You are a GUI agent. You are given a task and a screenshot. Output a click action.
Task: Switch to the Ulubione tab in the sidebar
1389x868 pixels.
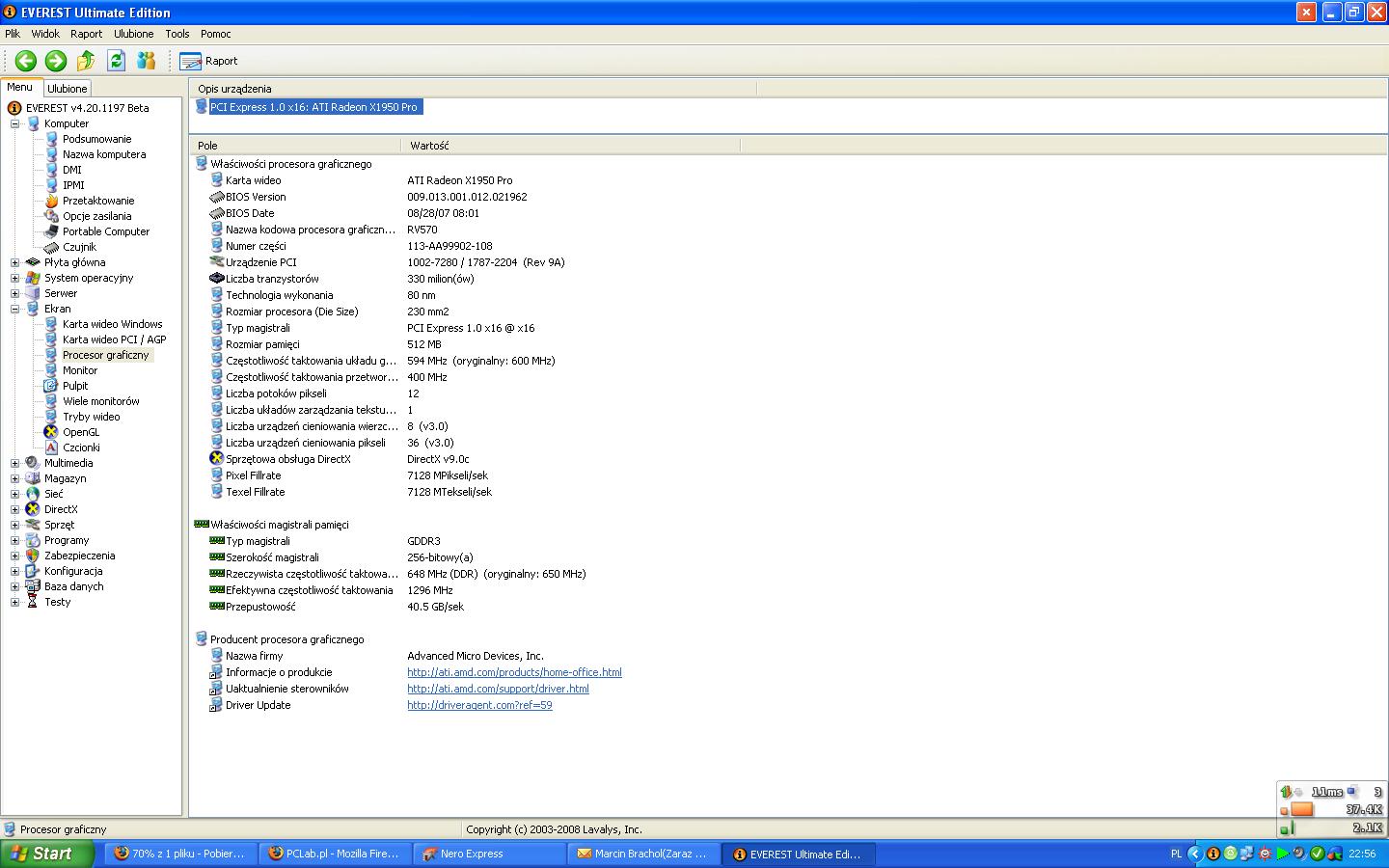(68, 88)
